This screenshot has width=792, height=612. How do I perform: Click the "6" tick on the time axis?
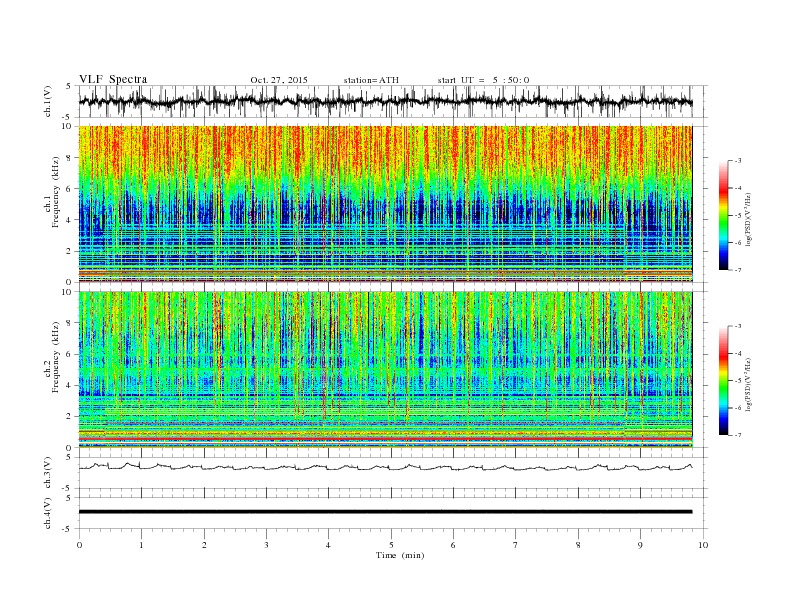(x=453, y=545)
